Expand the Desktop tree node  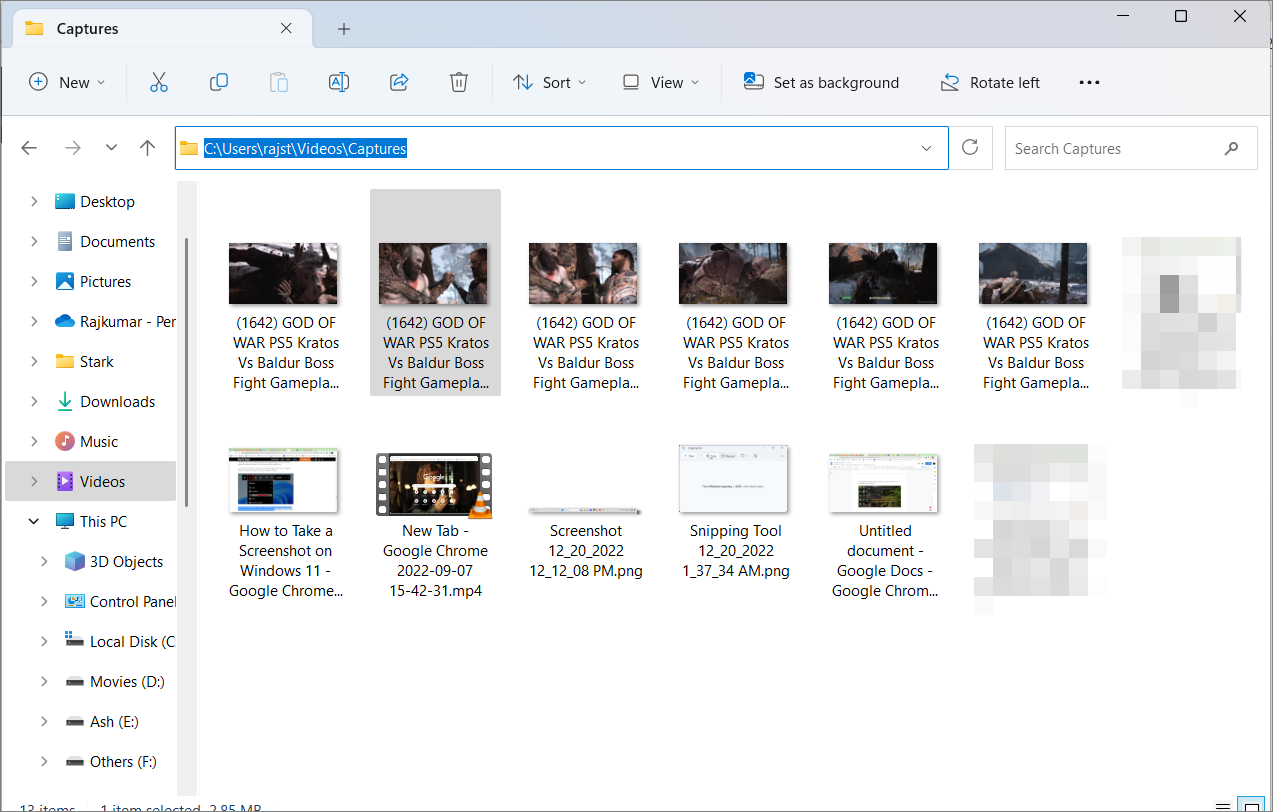tap(34, 201)
